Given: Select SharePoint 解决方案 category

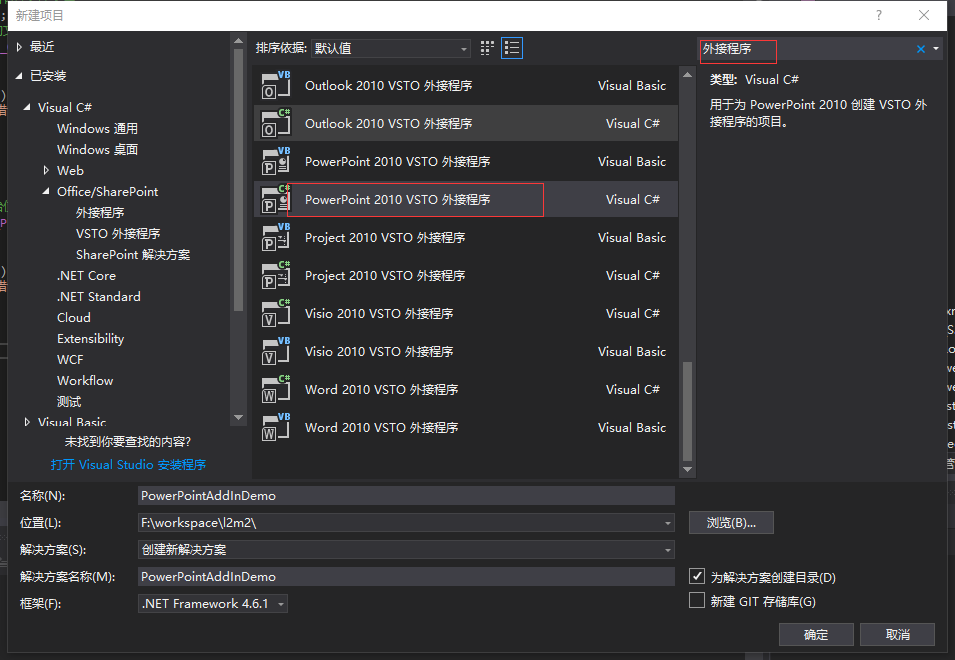Looking at the screenshot, I should (x=133, y=255).
